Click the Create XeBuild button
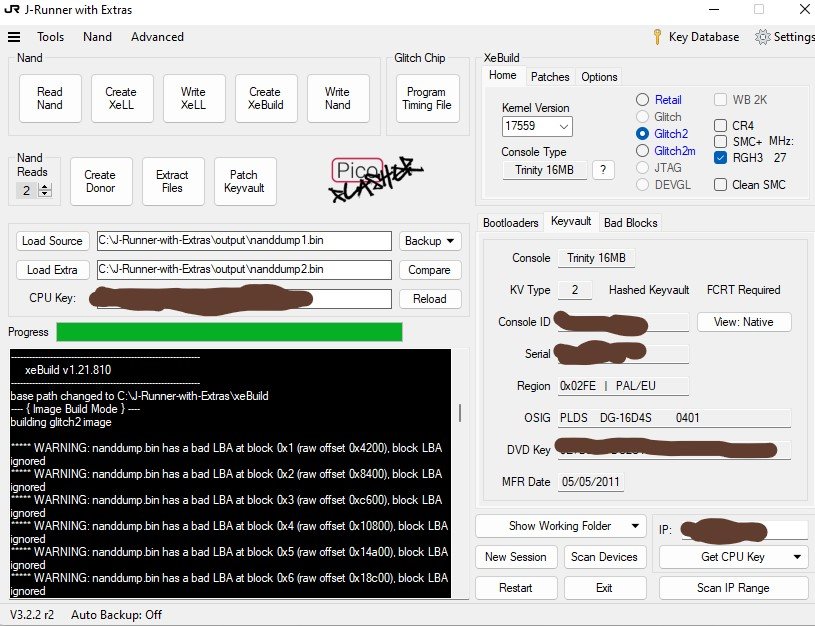Screen dimensions: 815x626 point(266,98)
